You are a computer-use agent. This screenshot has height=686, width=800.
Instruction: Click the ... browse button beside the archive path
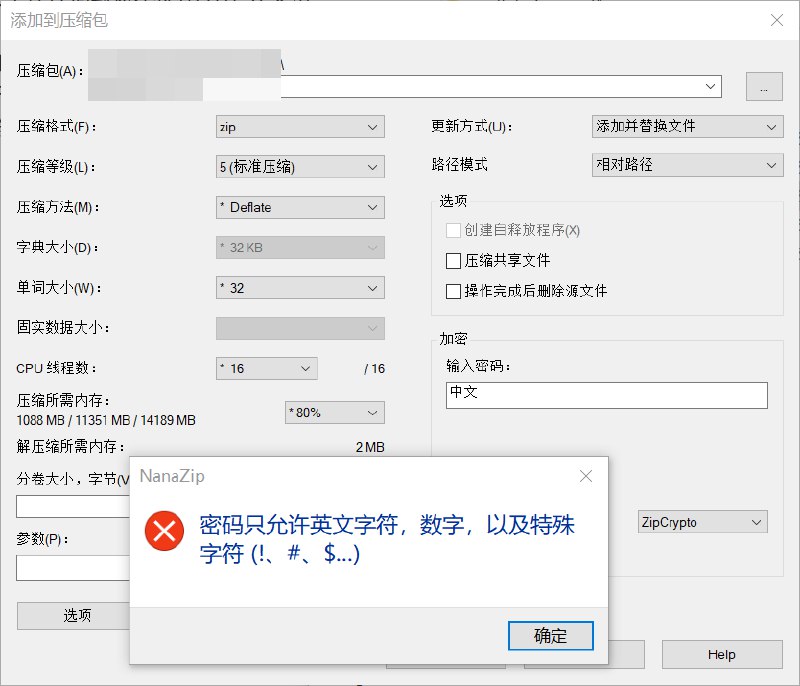(x=764, y=86)
